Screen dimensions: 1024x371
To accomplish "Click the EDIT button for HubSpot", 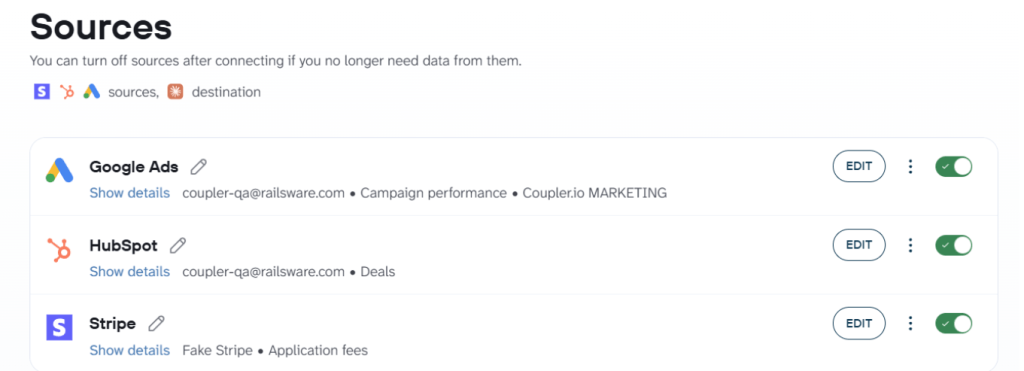I will (x=859, y=245).
